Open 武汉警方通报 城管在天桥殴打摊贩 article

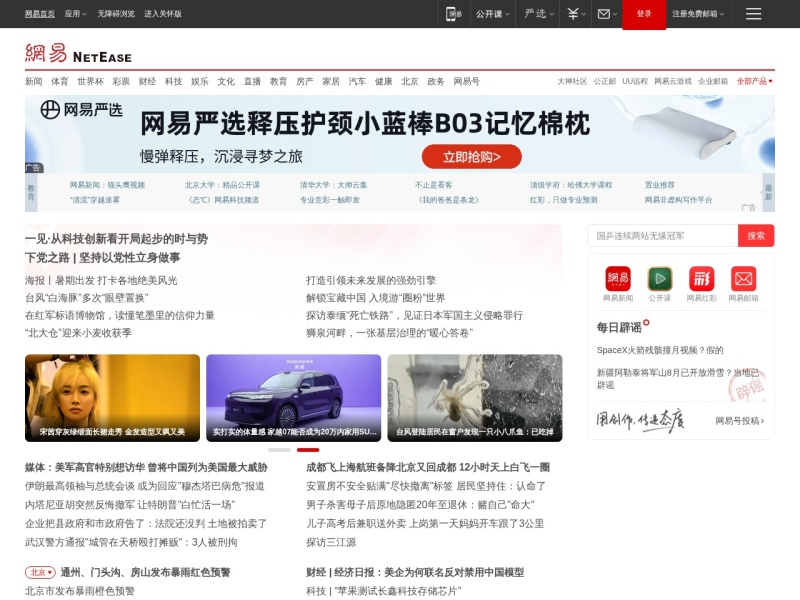click(x=131, y=542)
